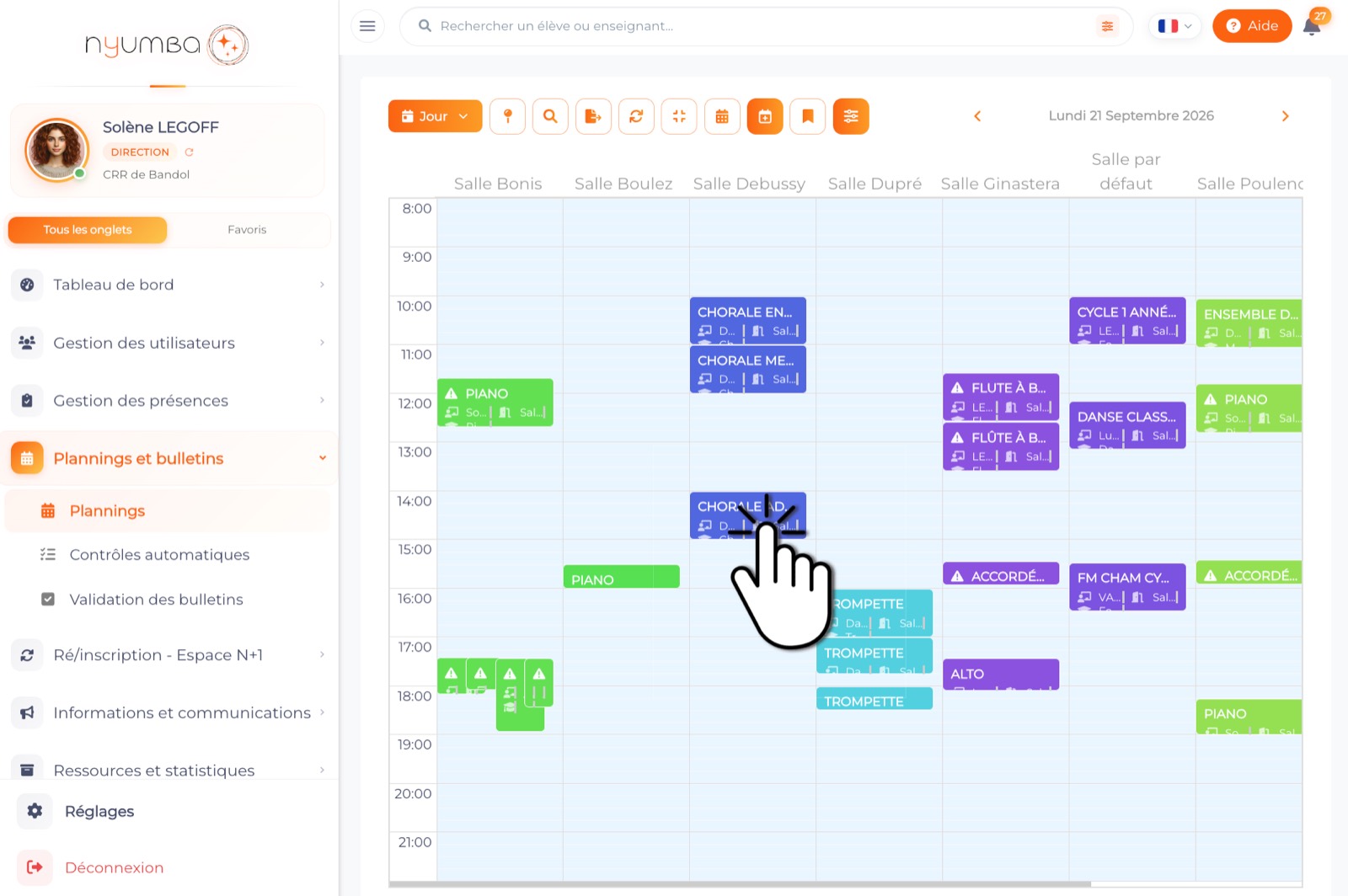Image resolution: width=1348 pixels, height=896 pixels.
Task: Collapse Plannings et bulletins section
Action: (168, 458)
